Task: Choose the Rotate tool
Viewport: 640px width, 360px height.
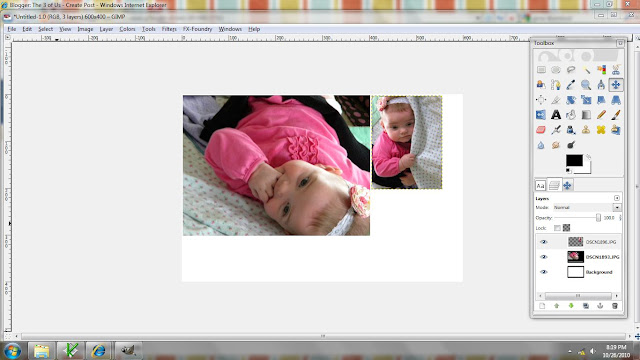Action: pyautogui.click(x=571, y=100)
